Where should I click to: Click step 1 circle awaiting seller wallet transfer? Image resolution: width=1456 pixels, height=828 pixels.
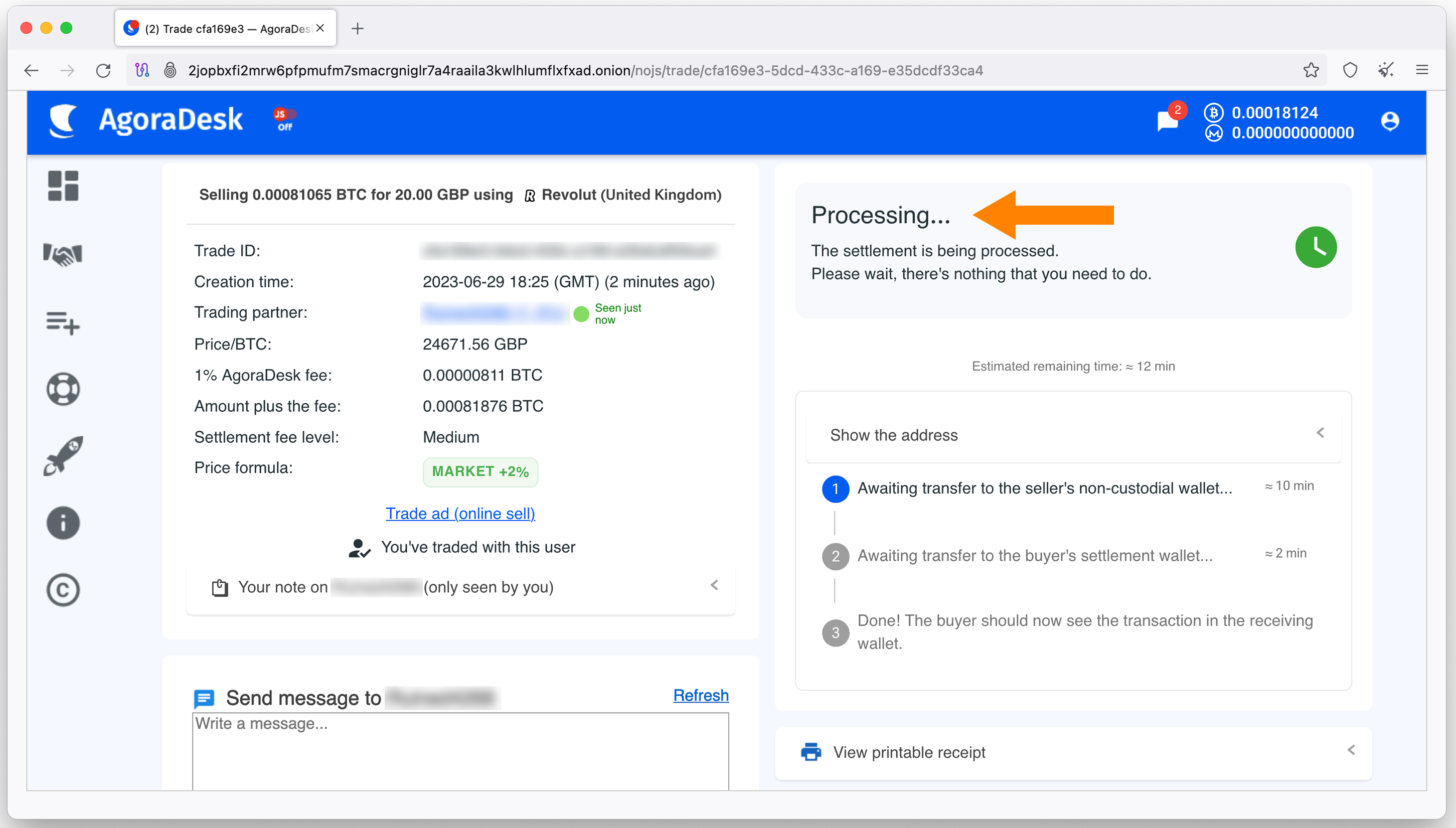[836, 488]
